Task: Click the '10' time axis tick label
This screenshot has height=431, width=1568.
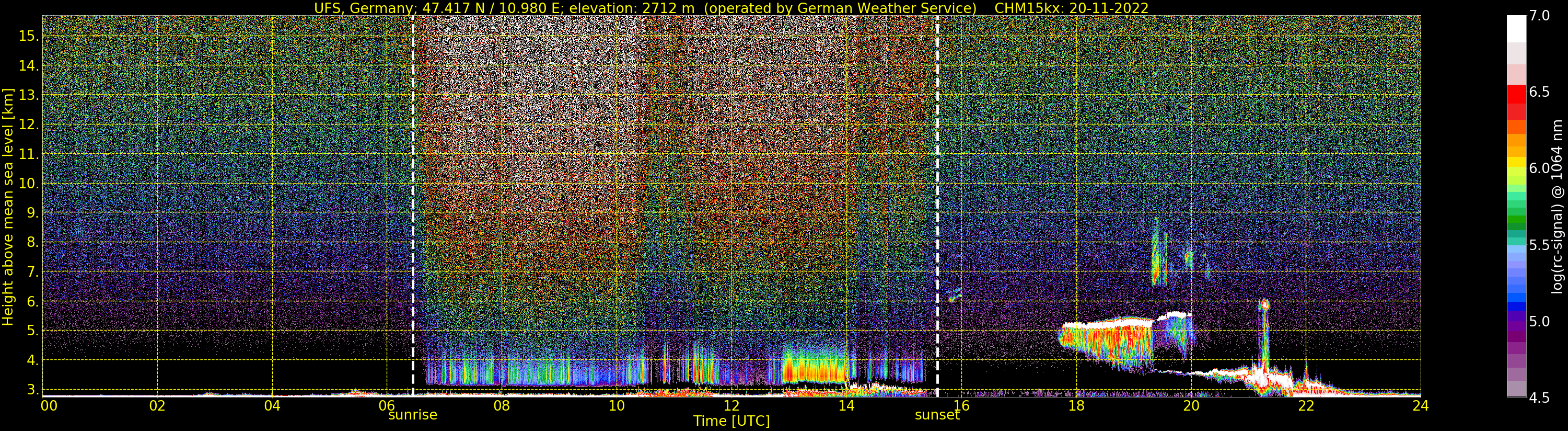Action: coord(617,405)
